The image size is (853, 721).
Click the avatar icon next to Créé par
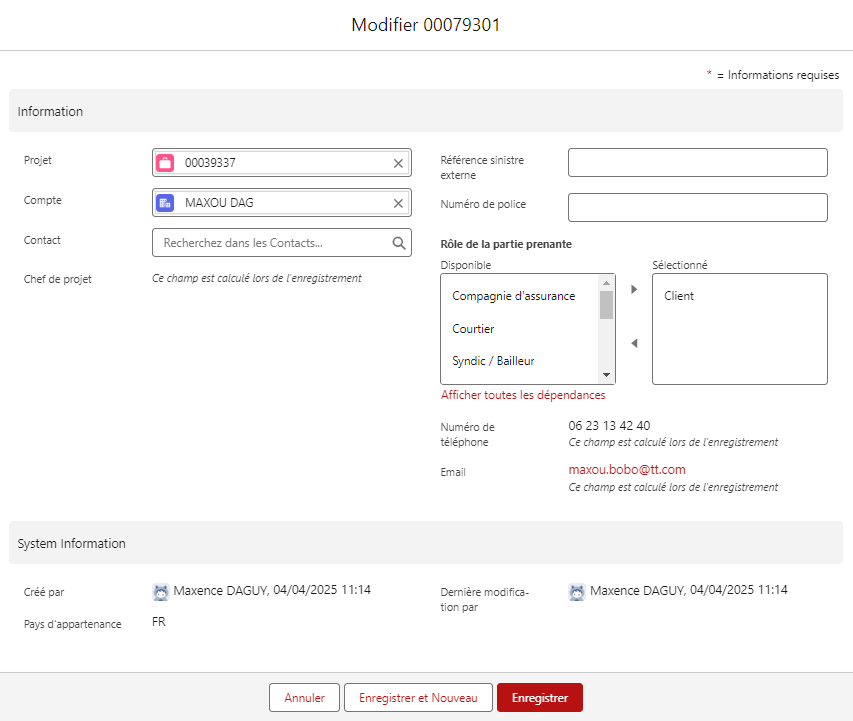click(x=161, y=591)
